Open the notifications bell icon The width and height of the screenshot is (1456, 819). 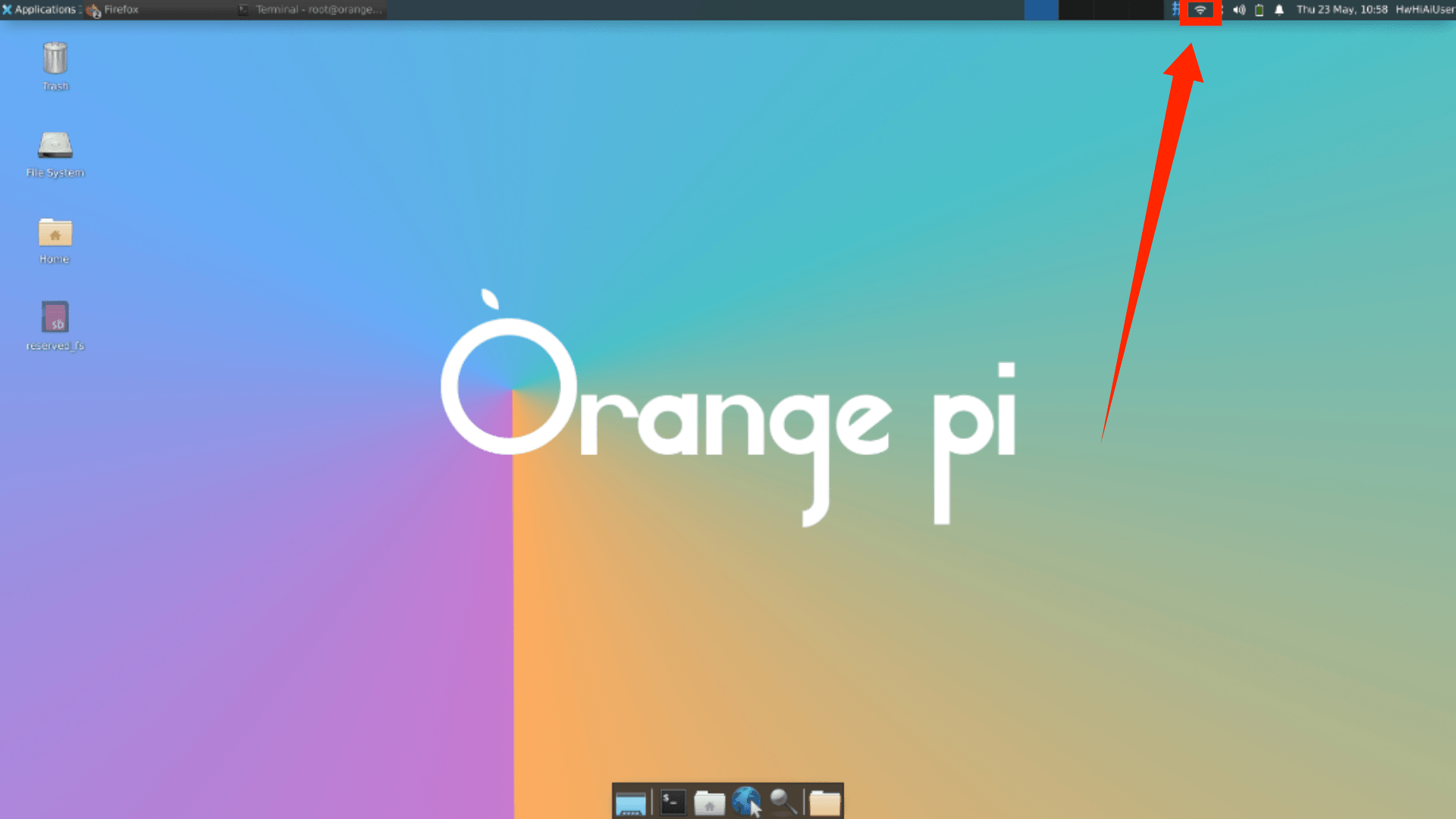click(1279, 11)
